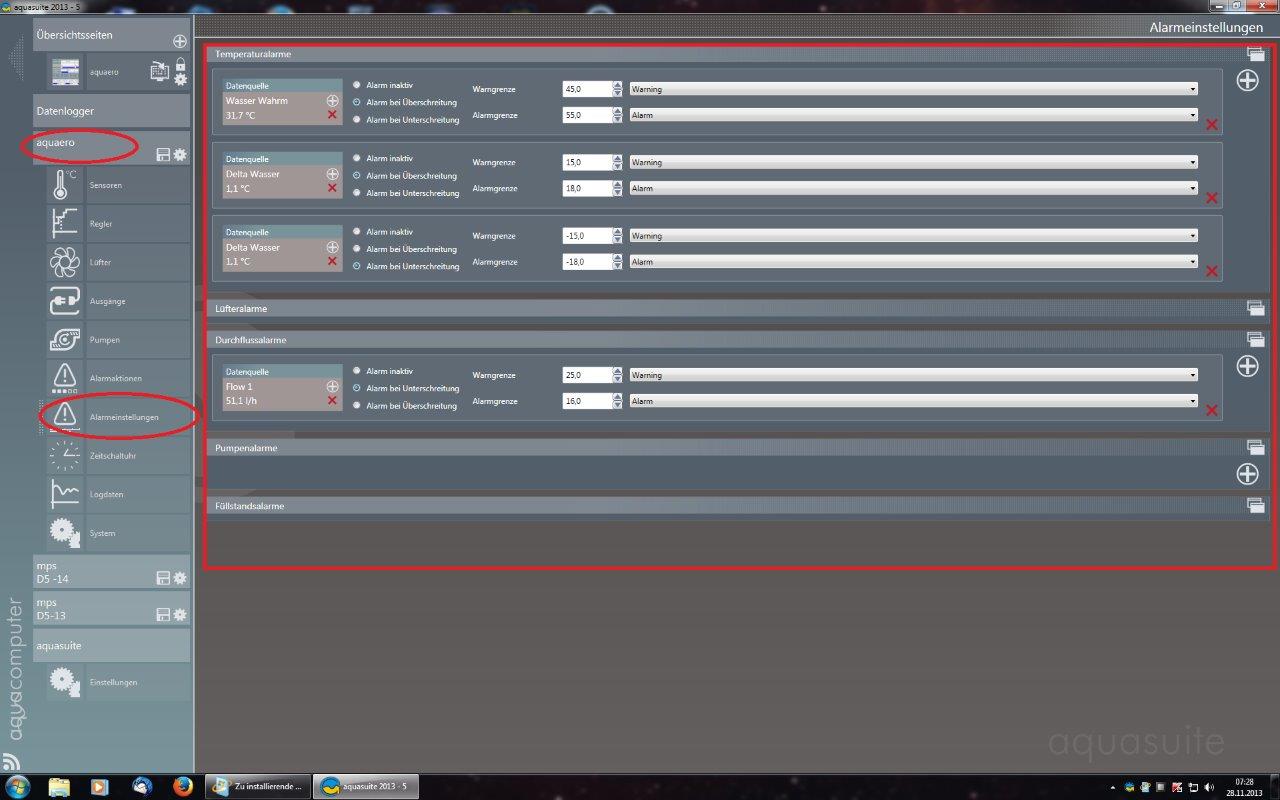Go to the Lüfter page
The image size is (1280, 800).
click(117, 262)
